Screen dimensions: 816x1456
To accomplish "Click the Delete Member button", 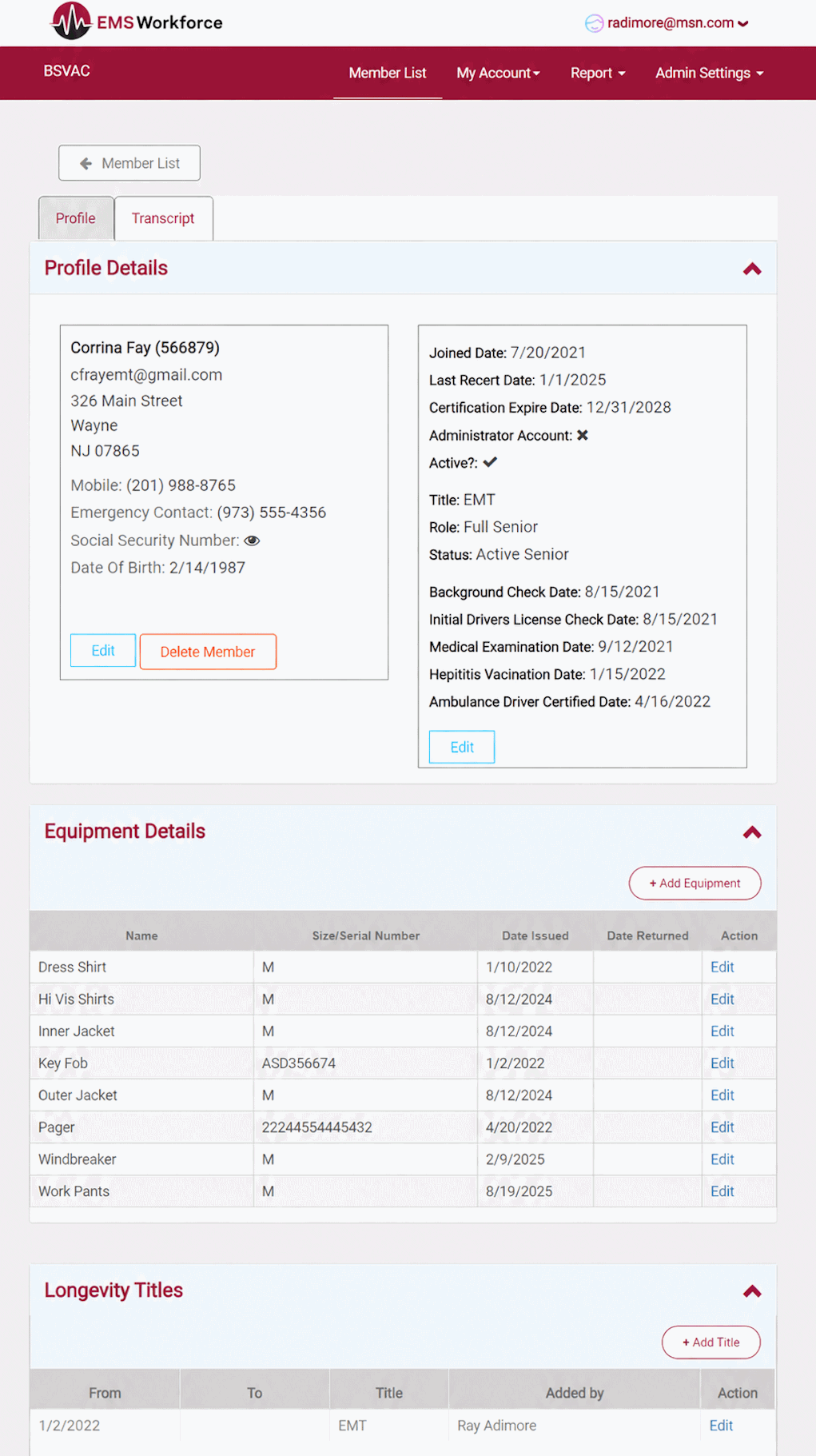I will pos(208,652).
